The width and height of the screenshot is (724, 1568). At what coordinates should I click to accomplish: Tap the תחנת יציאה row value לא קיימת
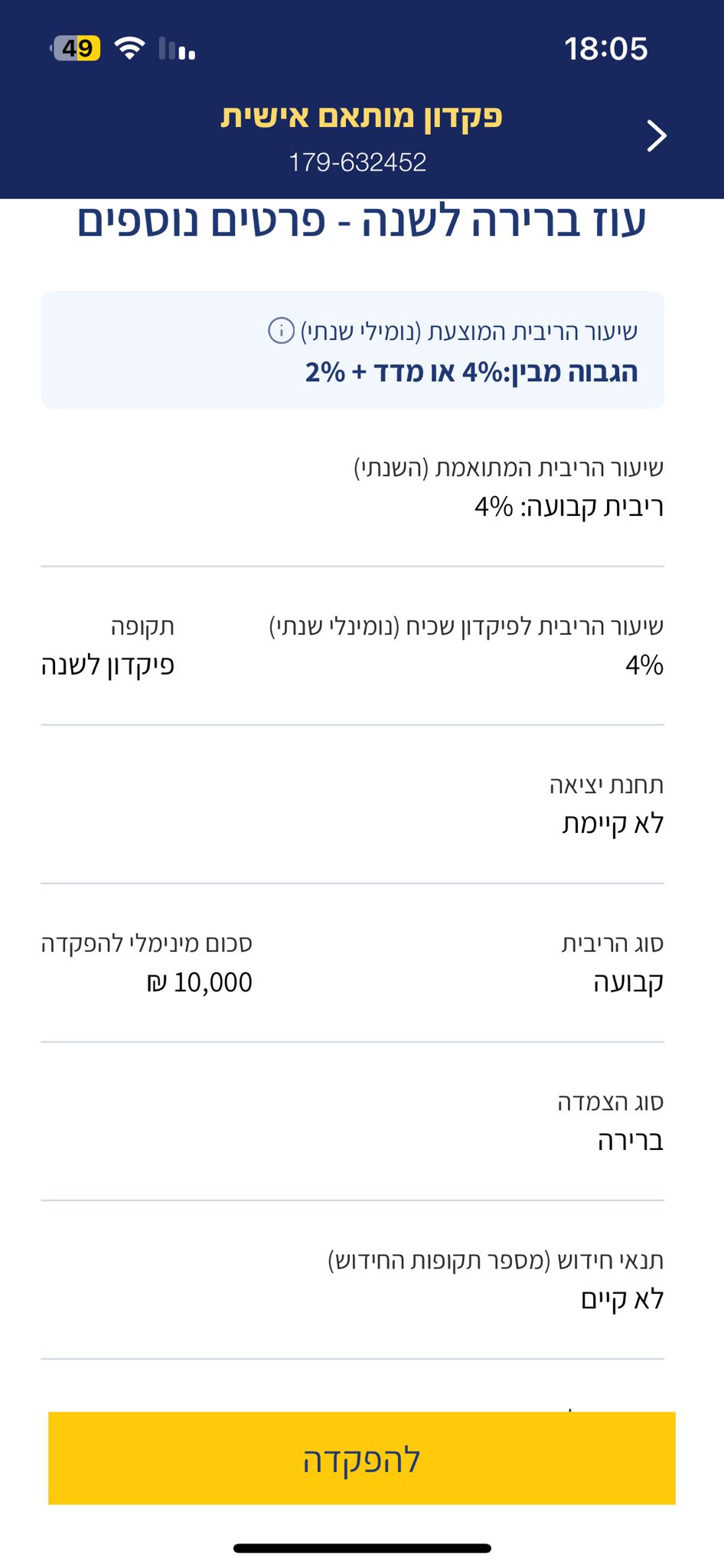point(613,824)
